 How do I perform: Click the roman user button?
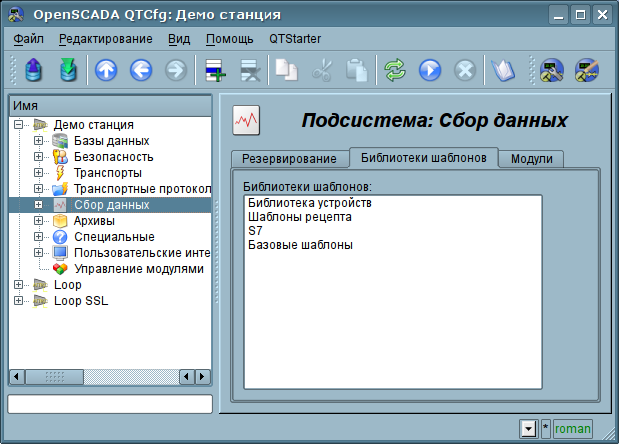point(572,429)
